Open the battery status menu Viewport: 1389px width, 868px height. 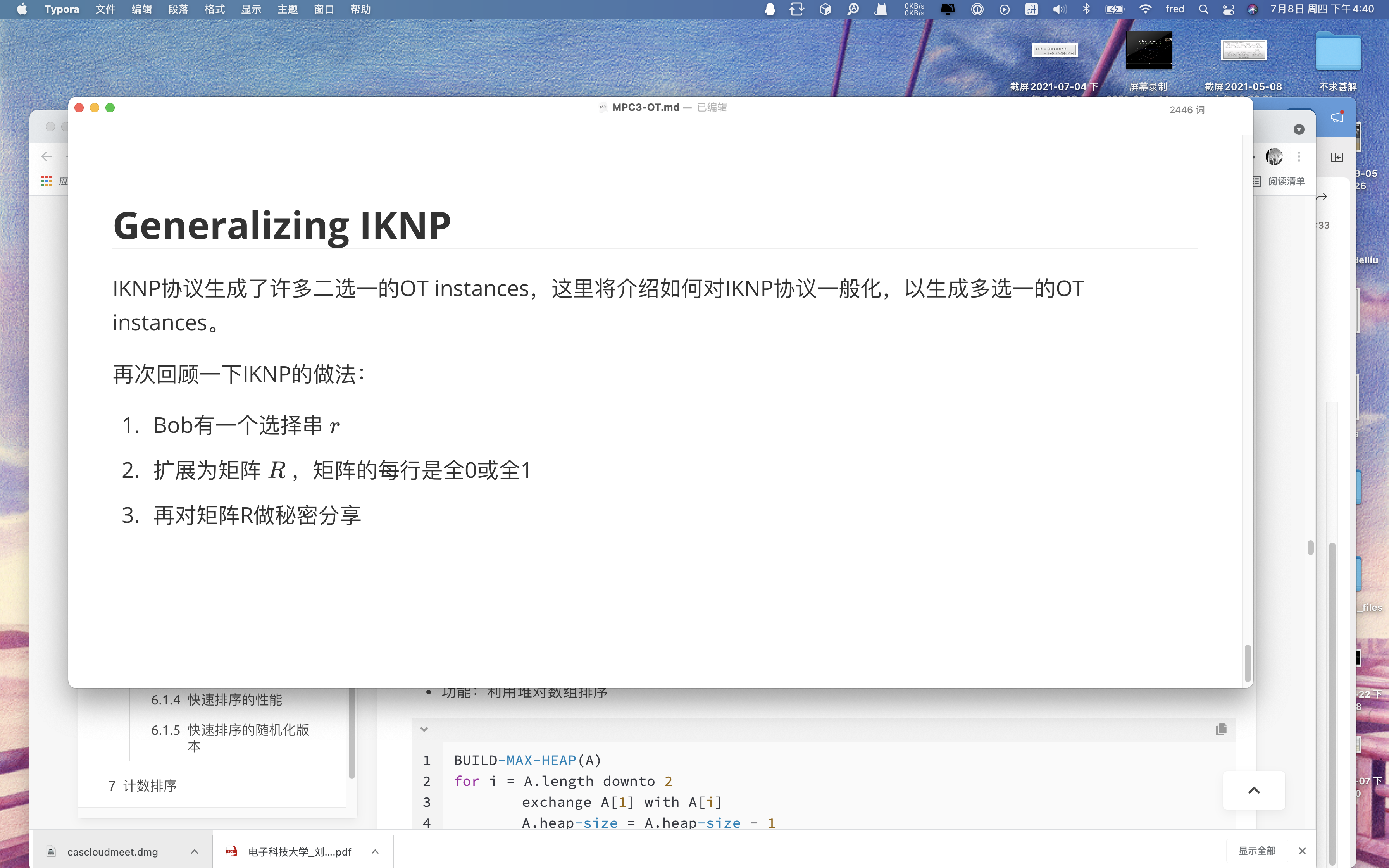(1115, 9)
